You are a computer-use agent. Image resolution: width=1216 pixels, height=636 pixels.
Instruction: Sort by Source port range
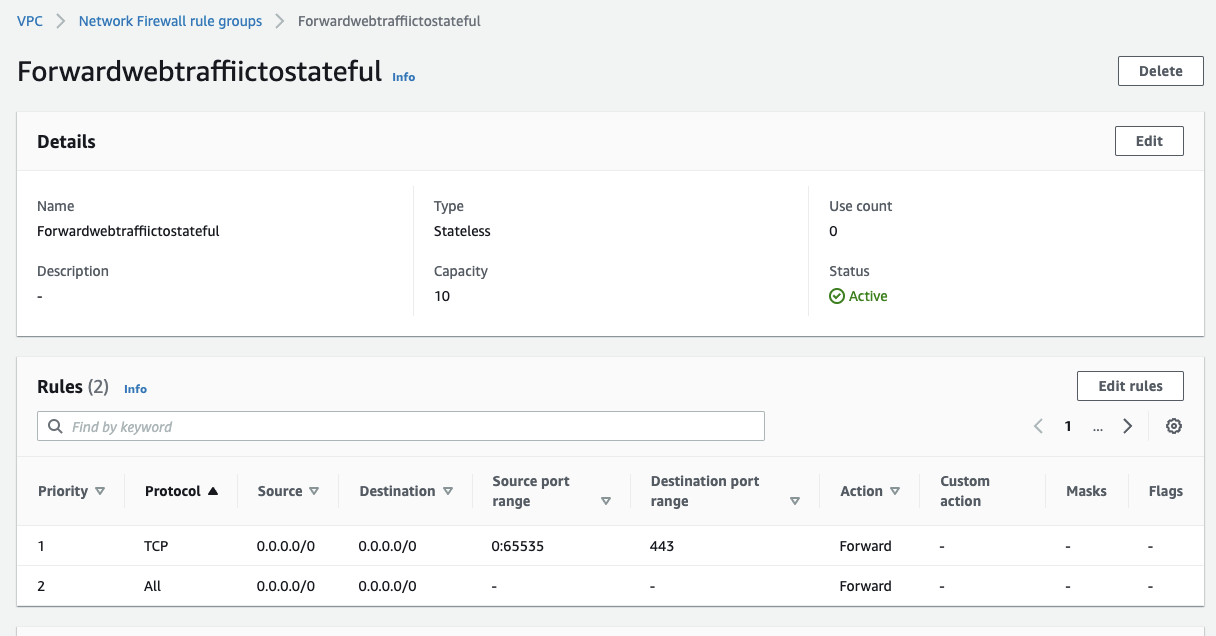[x=605, y=501]
